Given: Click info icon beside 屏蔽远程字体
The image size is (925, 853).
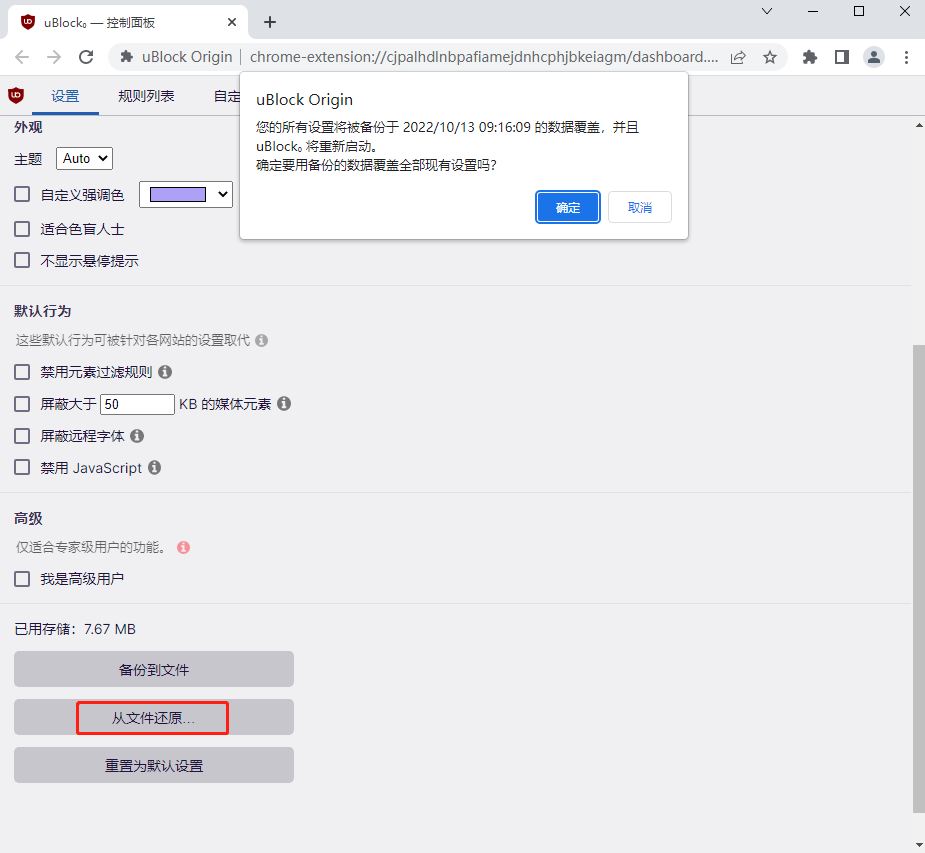Looking at the screenshot, I should tap(137, 436).
